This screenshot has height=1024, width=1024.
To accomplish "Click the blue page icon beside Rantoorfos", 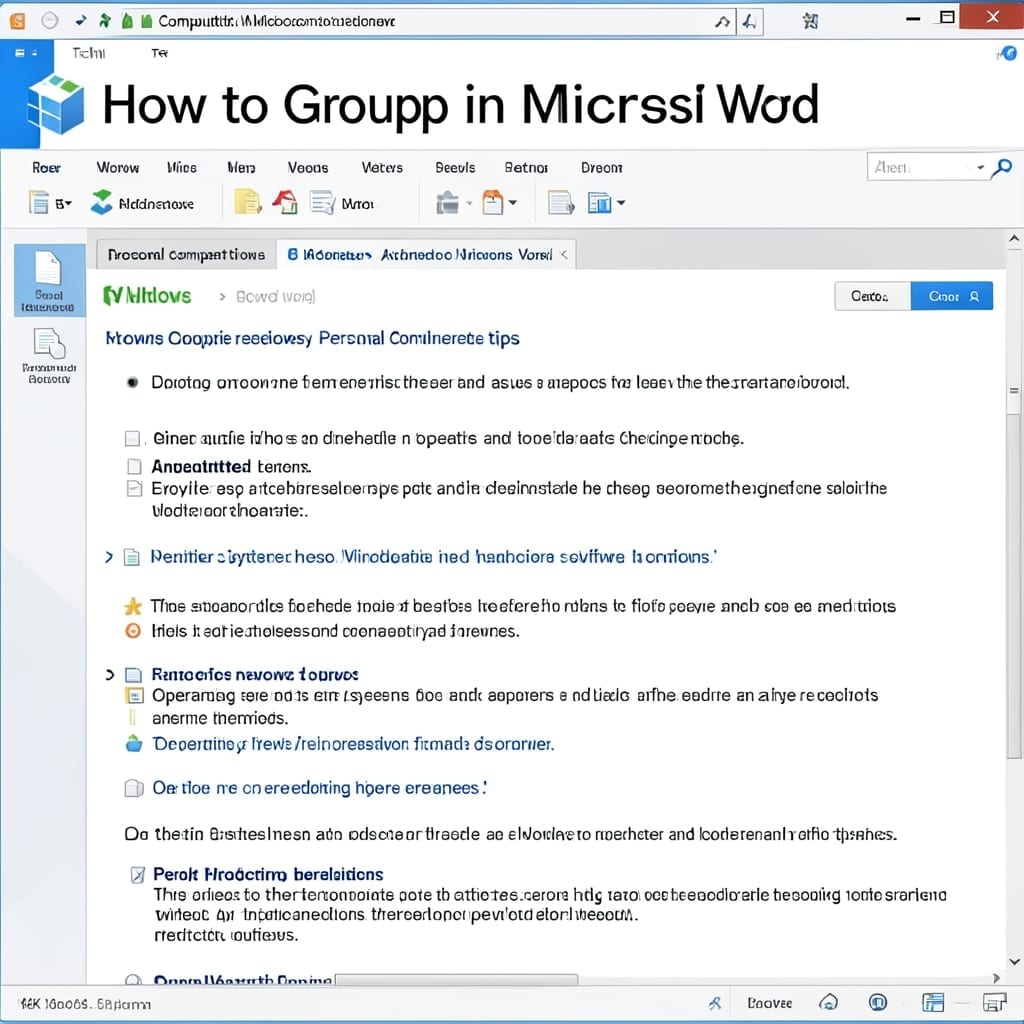I will point(133,675).
